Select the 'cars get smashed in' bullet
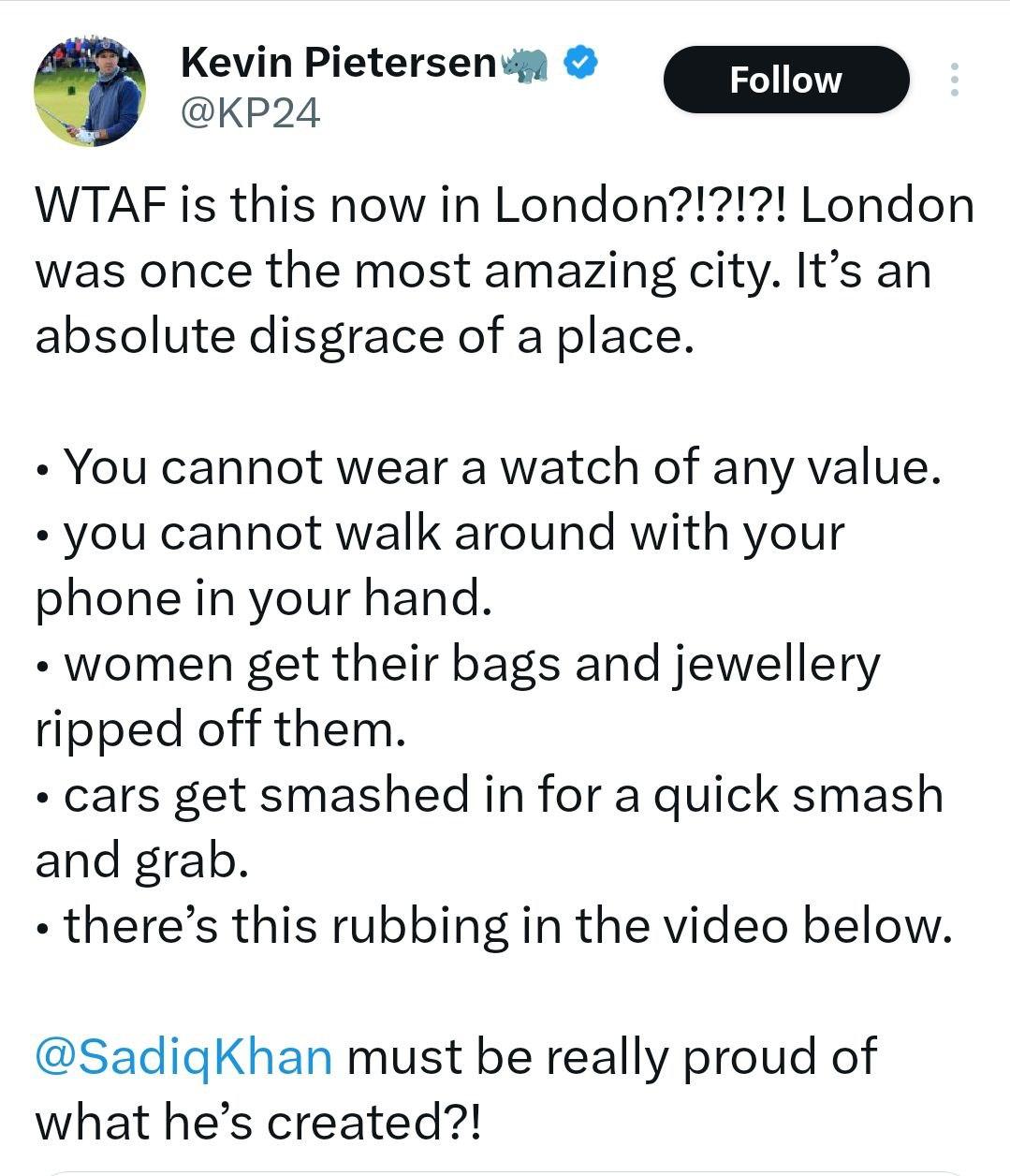This screenshot has width=1010, height=1176. coord(490,795)
